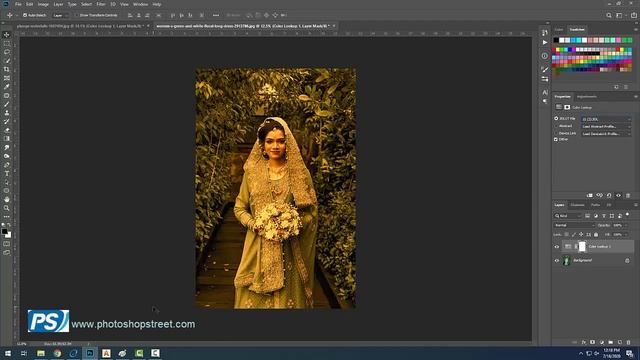Select the Crop tool

(7, 69)
